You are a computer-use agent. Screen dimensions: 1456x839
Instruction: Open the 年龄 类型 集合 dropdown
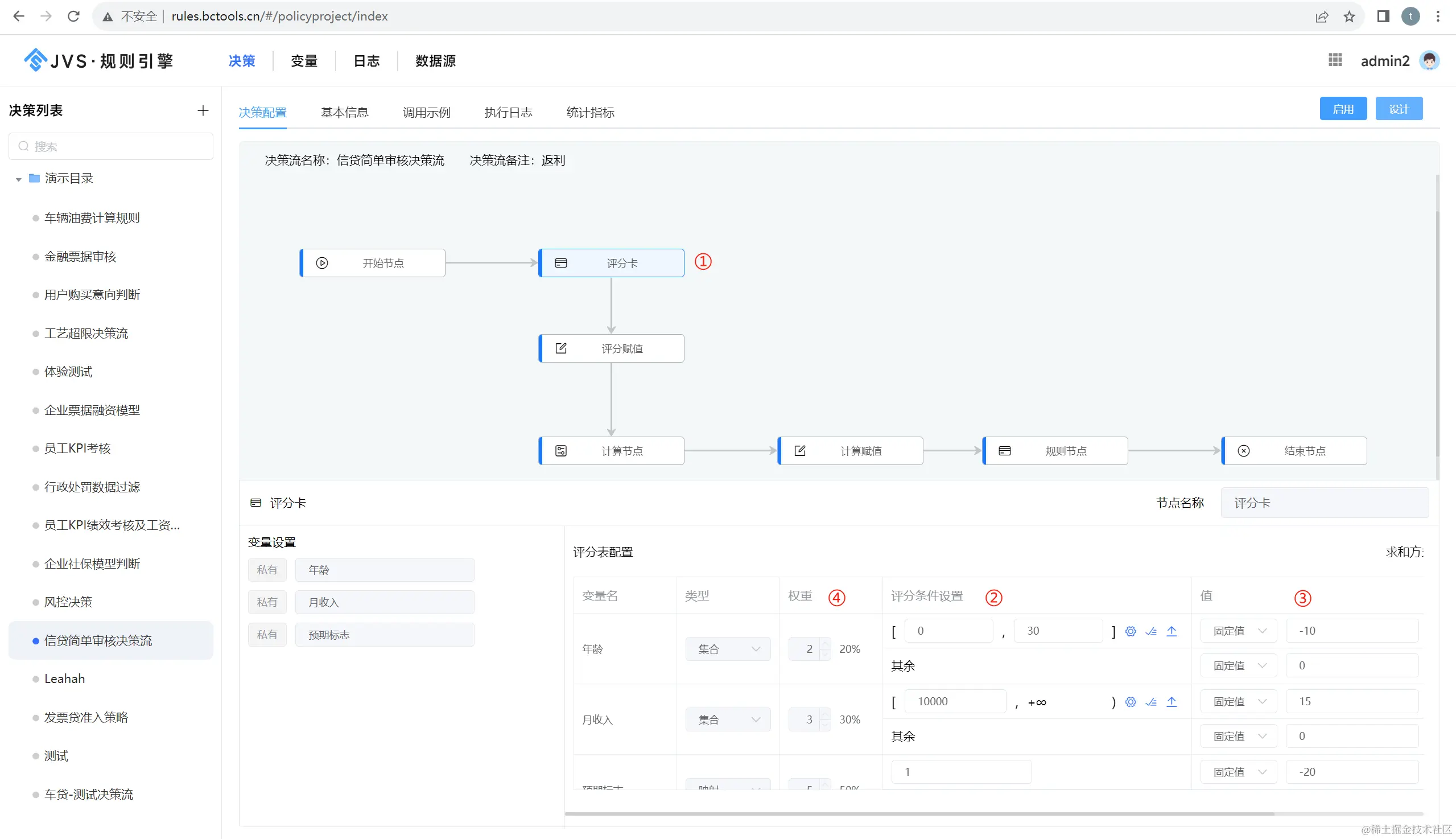coord(727,649)
